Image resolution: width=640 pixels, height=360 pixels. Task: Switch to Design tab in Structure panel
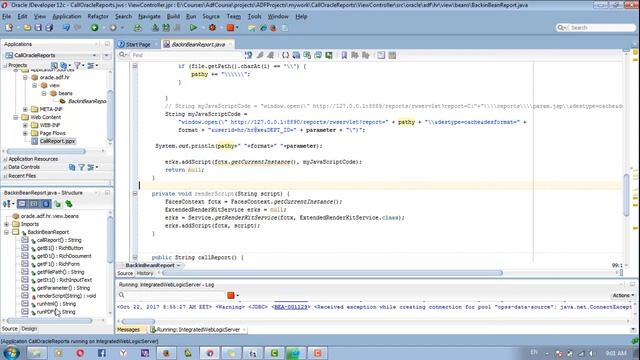tap(29, 329)
